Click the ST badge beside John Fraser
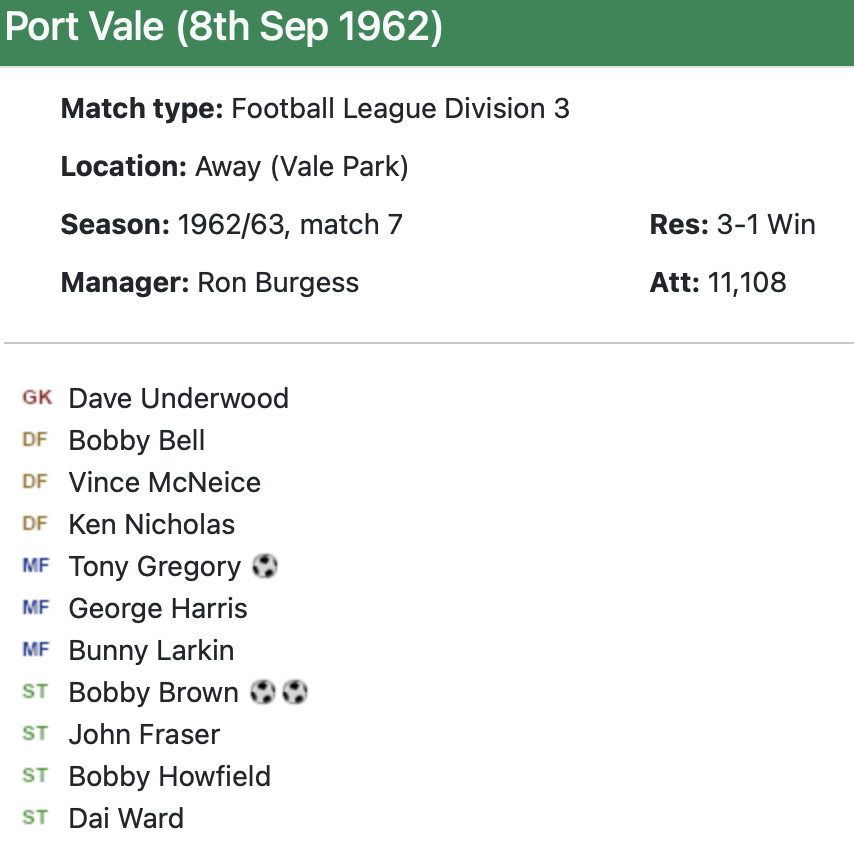This screenshot has height=852, width=854. [x=35, y=734]
